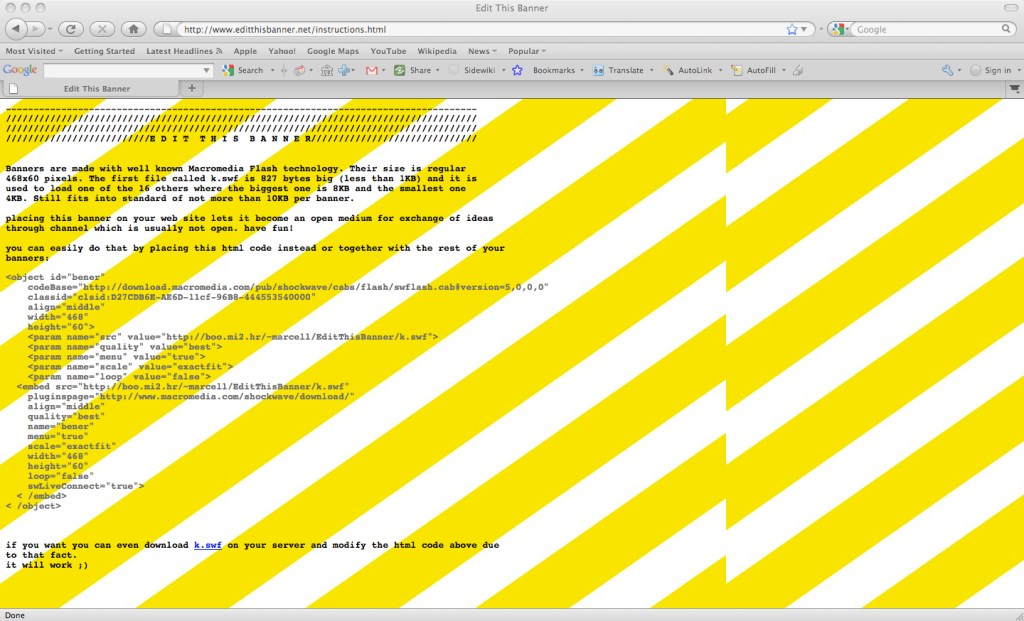
Task: Open the wrench settings menu in toolbar
Action: (948, 70)
